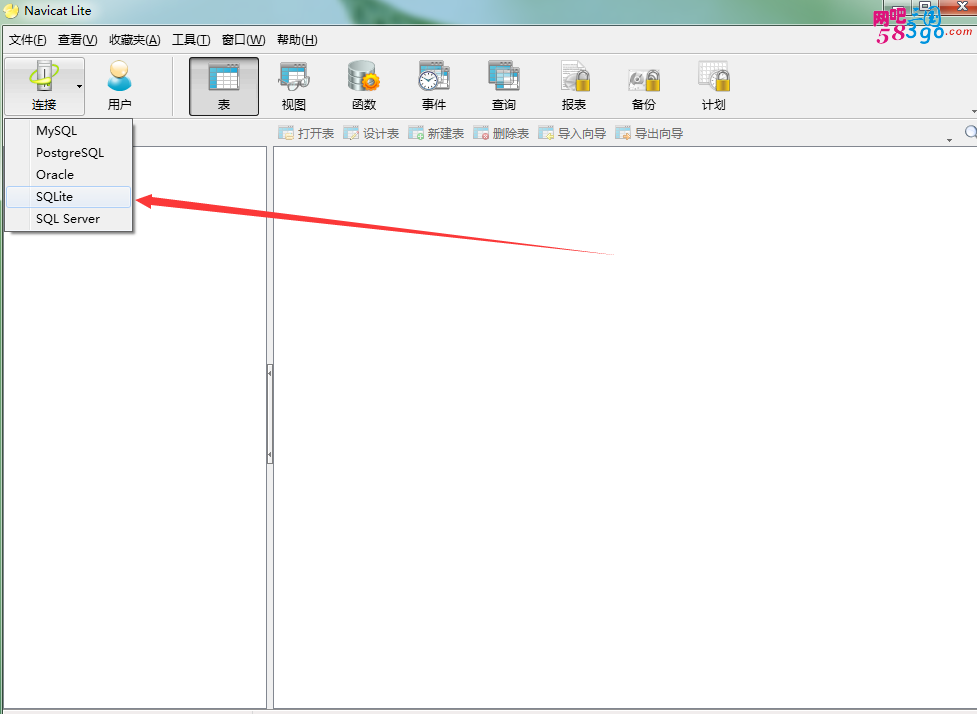Screen dimensions: 977x714
Task: Pick SQL Server from the connection menu
Action: pyautogui.click(x=69, y=219)
